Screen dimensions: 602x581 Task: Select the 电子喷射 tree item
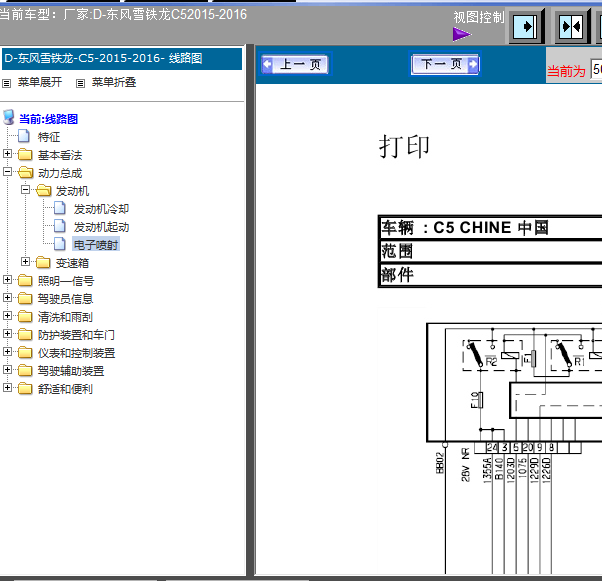(96, 245)
